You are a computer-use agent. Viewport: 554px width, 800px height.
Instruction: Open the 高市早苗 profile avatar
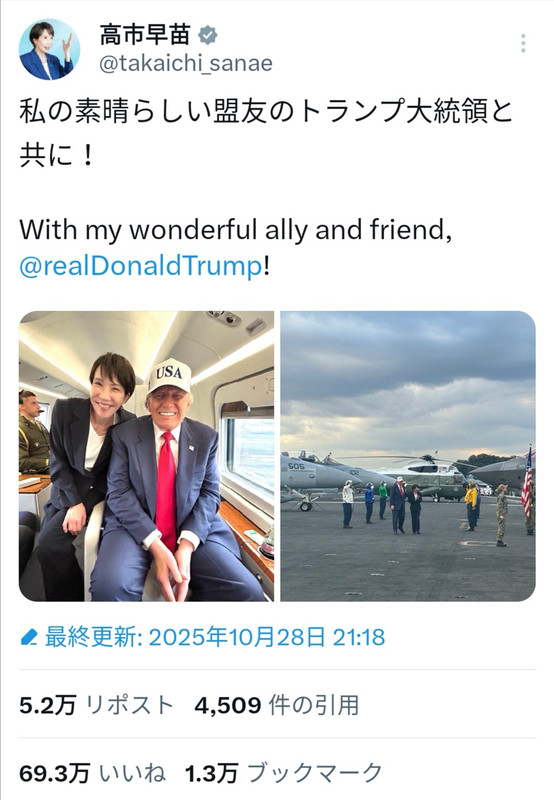point(49,50)
